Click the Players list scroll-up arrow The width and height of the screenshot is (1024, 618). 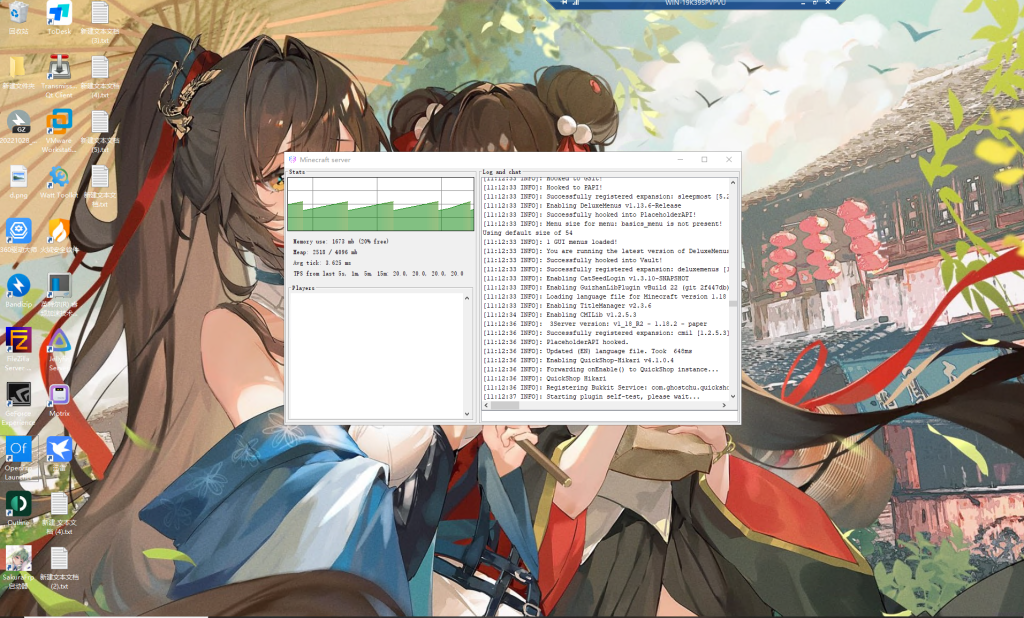click(x=467, y=296)
